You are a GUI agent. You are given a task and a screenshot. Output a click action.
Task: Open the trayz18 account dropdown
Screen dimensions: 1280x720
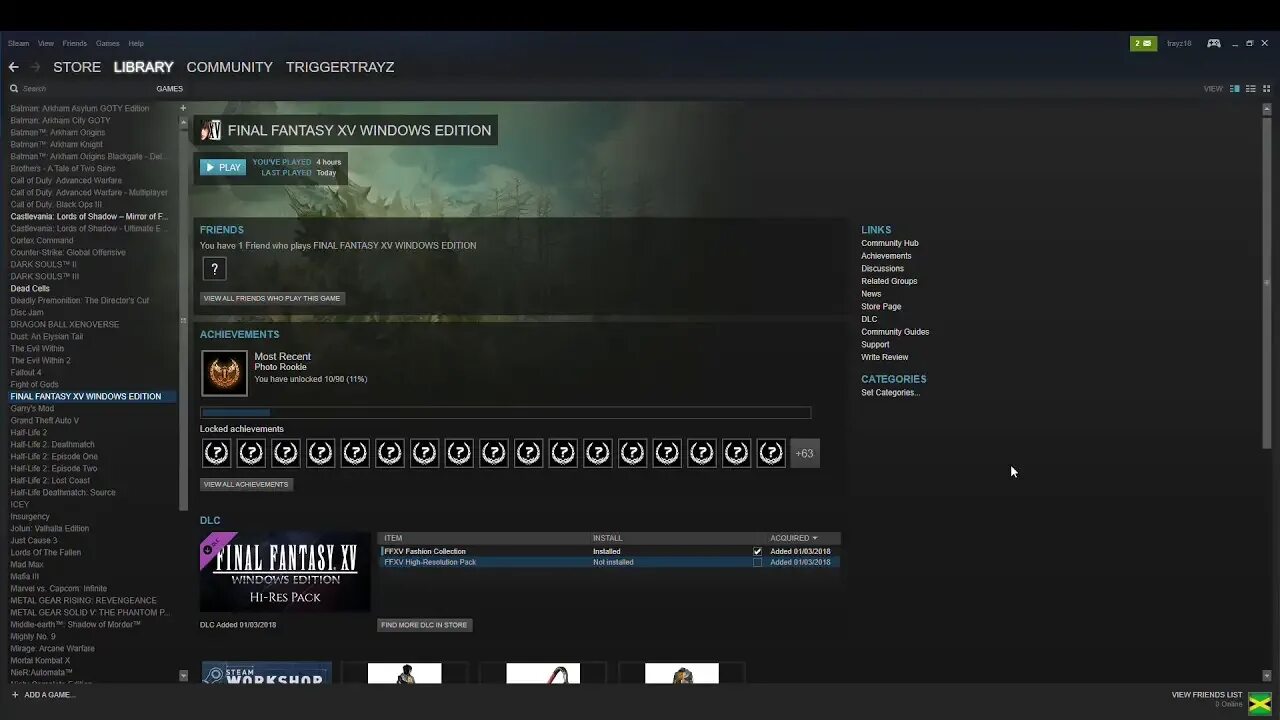1179,43
